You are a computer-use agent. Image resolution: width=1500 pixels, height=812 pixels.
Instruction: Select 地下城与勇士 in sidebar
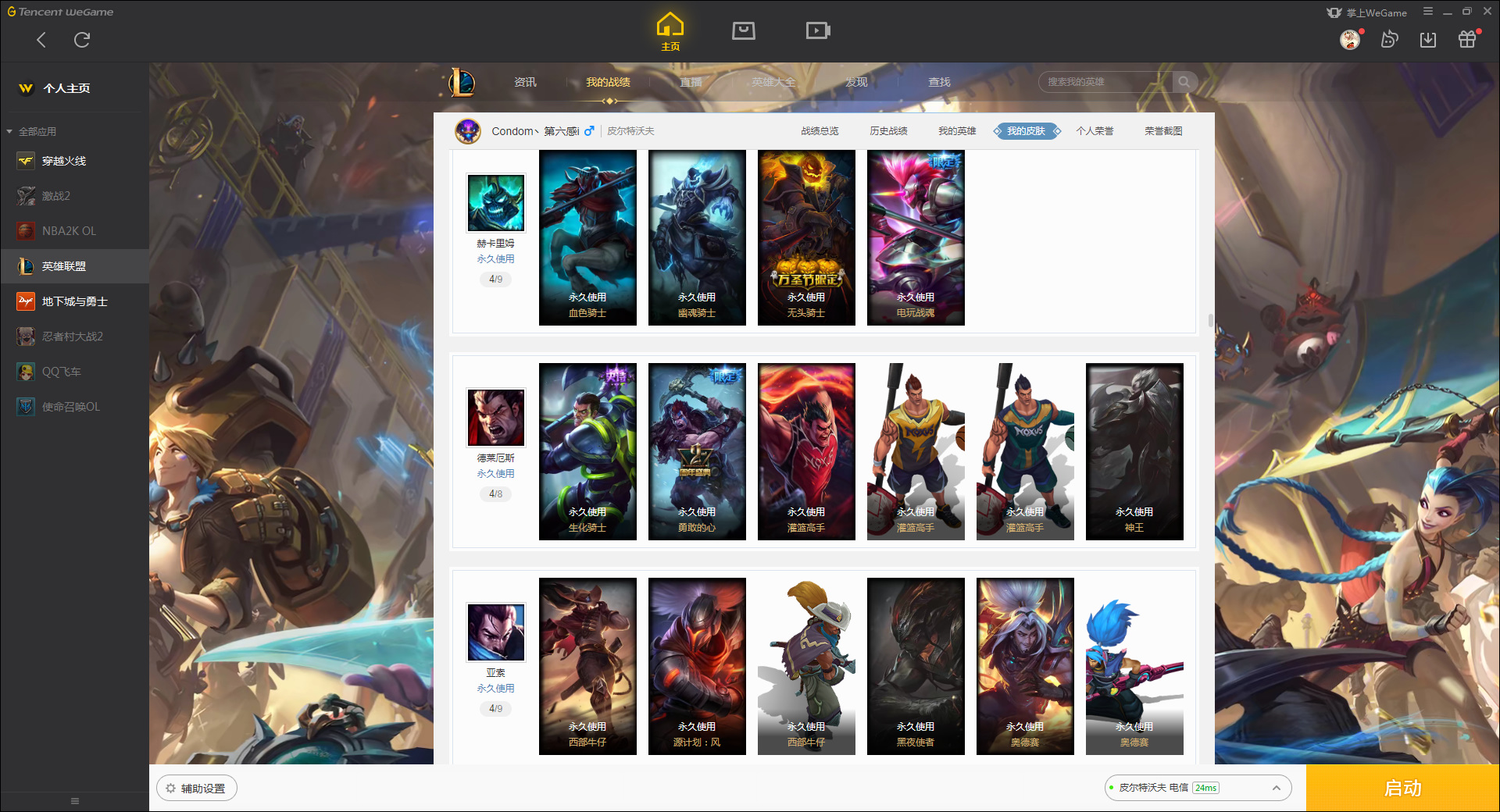pos(74,301)
